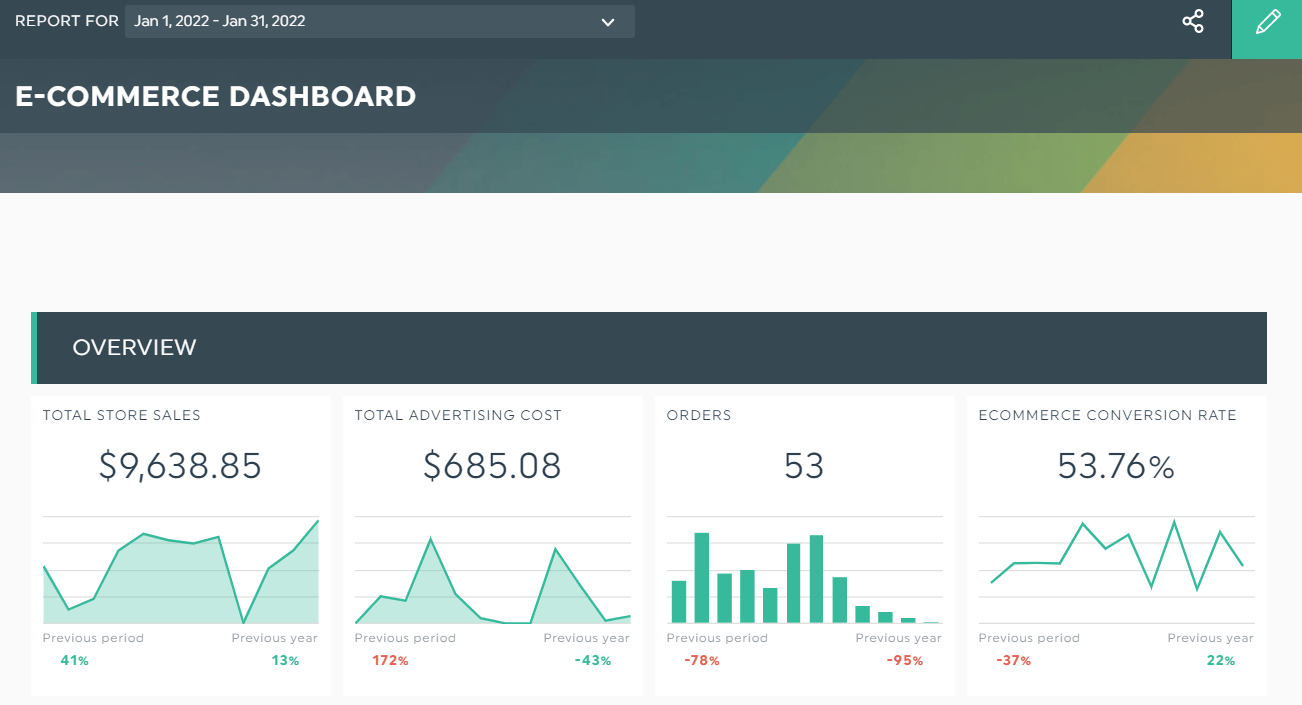Click the 172% advertising cost increase
The image size is (1302, 705).
390,660
